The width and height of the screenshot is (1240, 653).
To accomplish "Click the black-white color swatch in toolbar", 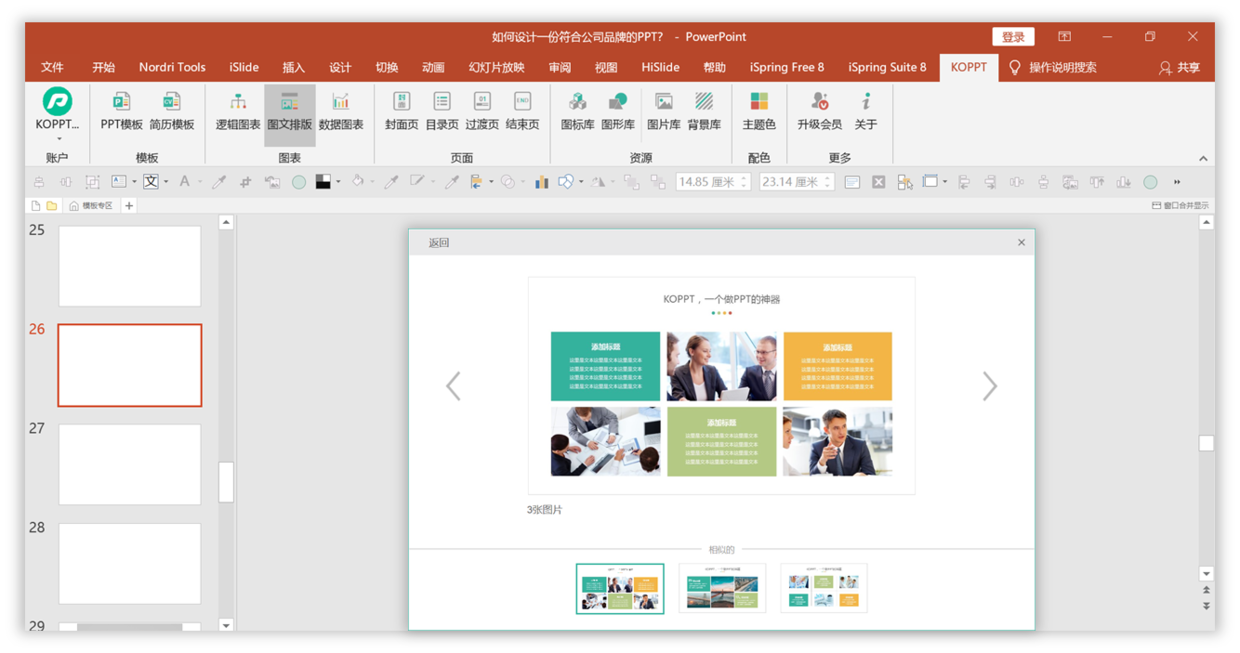I will [323, 182].
